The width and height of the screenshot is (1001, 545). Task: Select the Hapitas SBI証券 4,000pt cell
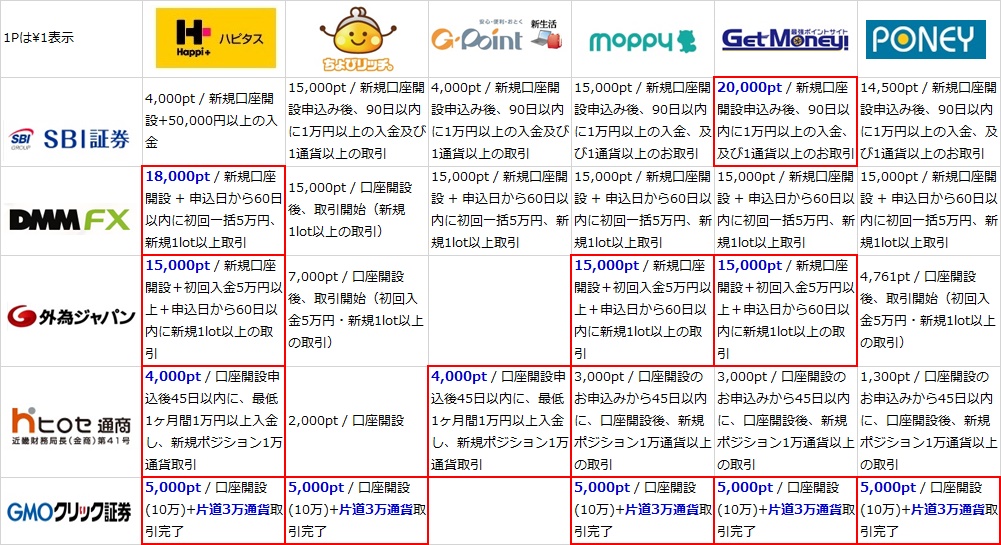point(214,122)
